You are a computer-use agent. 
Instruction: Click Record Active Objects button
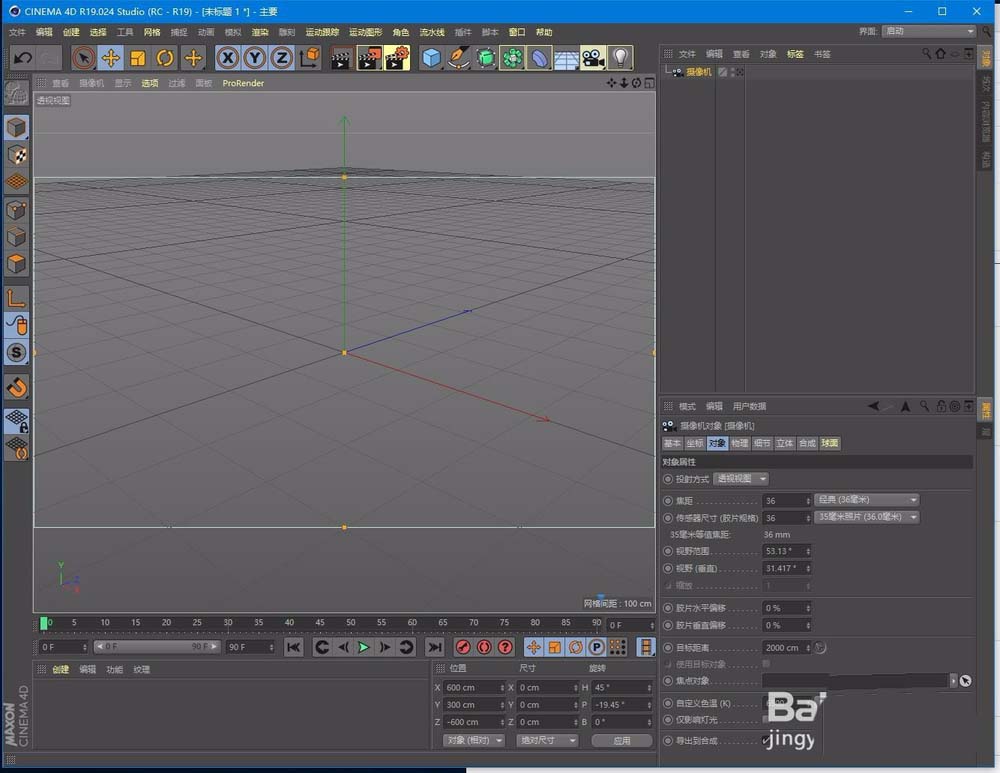(x=463, y=647)
